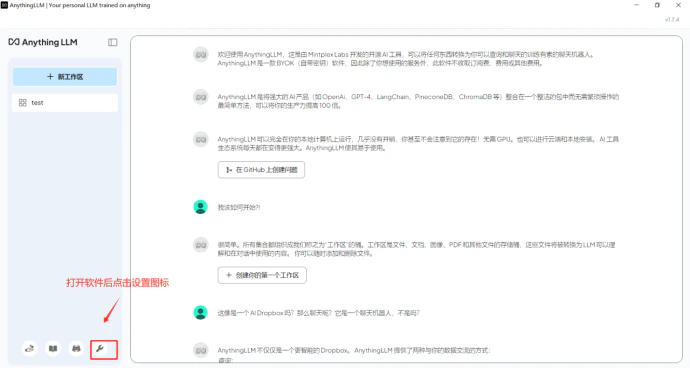This screenshot has height=368, width=690.
Task: Click the first message's bot avatar
Action: (x=201, y=55)
